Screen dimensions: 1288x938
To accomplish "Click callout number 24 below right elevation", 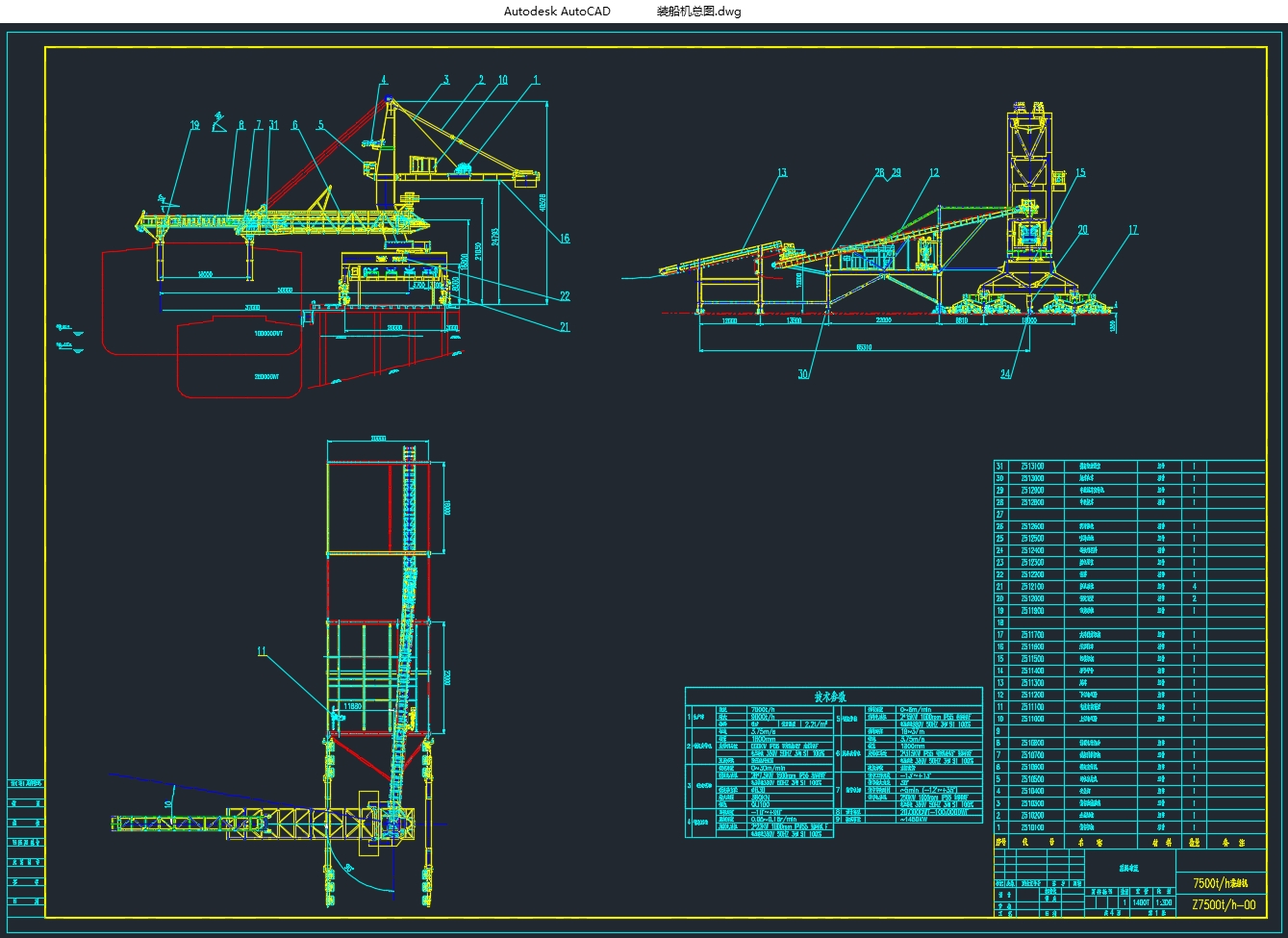I will [x=1005, y=374].
